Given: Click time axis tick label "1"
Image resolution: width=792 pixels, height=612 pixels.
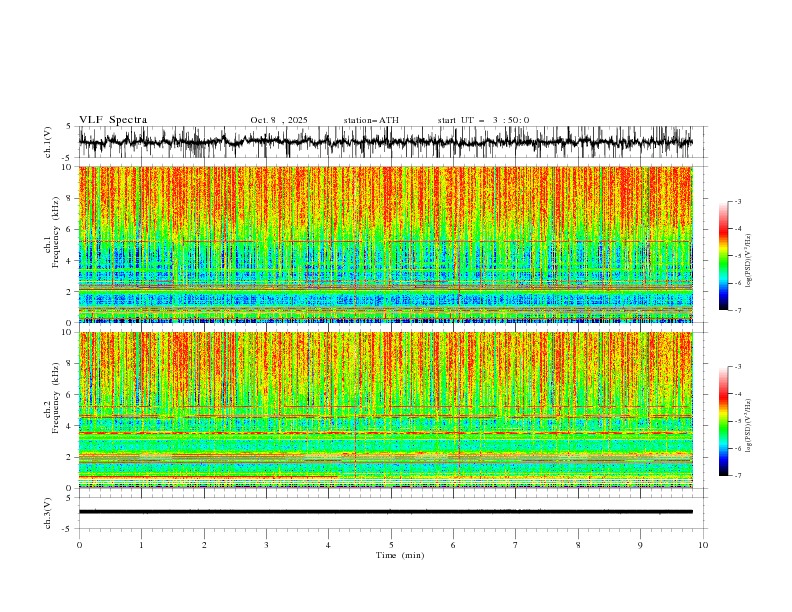Looking at the screenshot, I should pyautogui.click(x=141, y=545).
